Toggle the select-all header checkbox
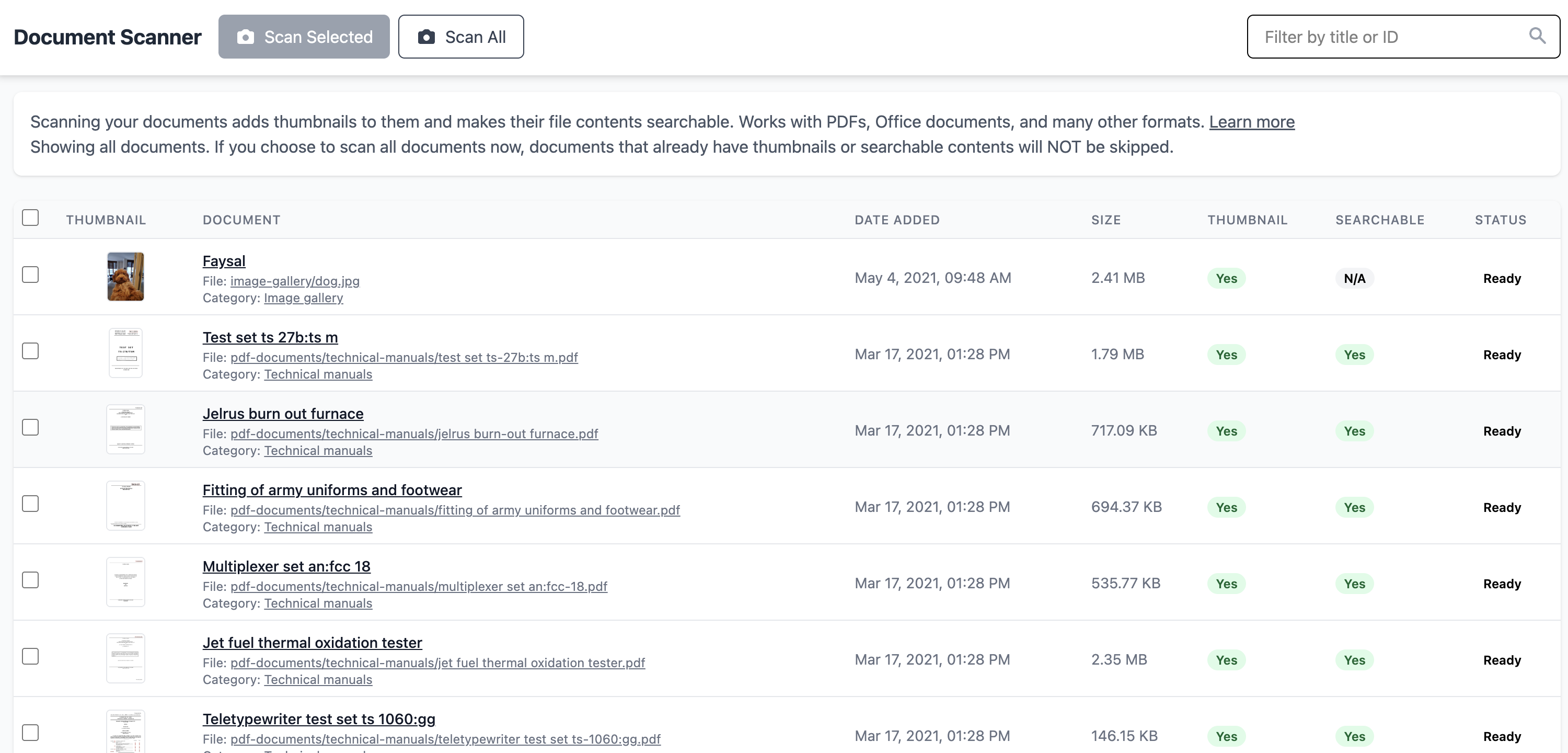This screenshot has width=1568, height=753. pos(30,218)
